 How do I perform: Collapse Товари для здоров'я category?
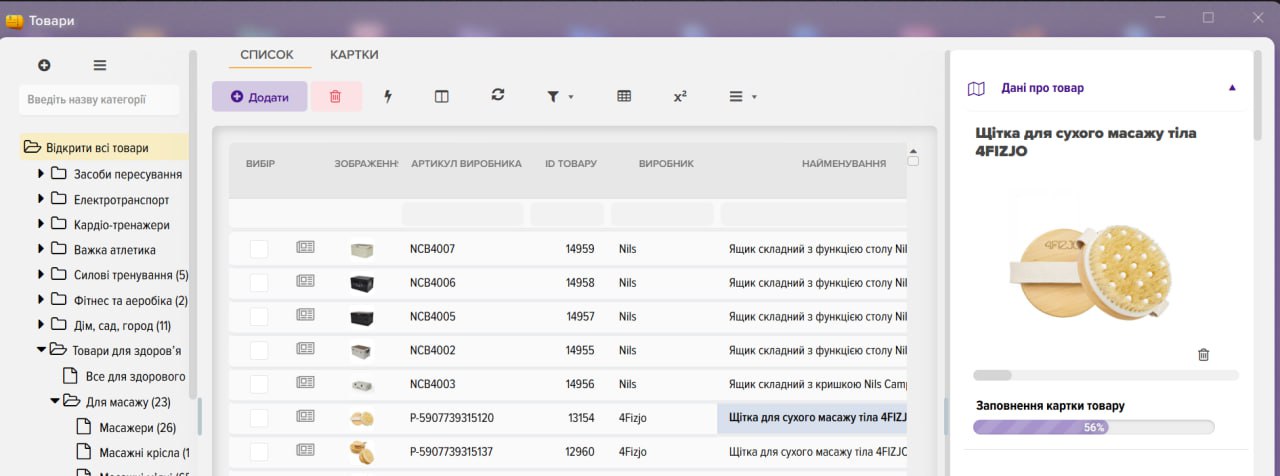[x=42, y=350]
